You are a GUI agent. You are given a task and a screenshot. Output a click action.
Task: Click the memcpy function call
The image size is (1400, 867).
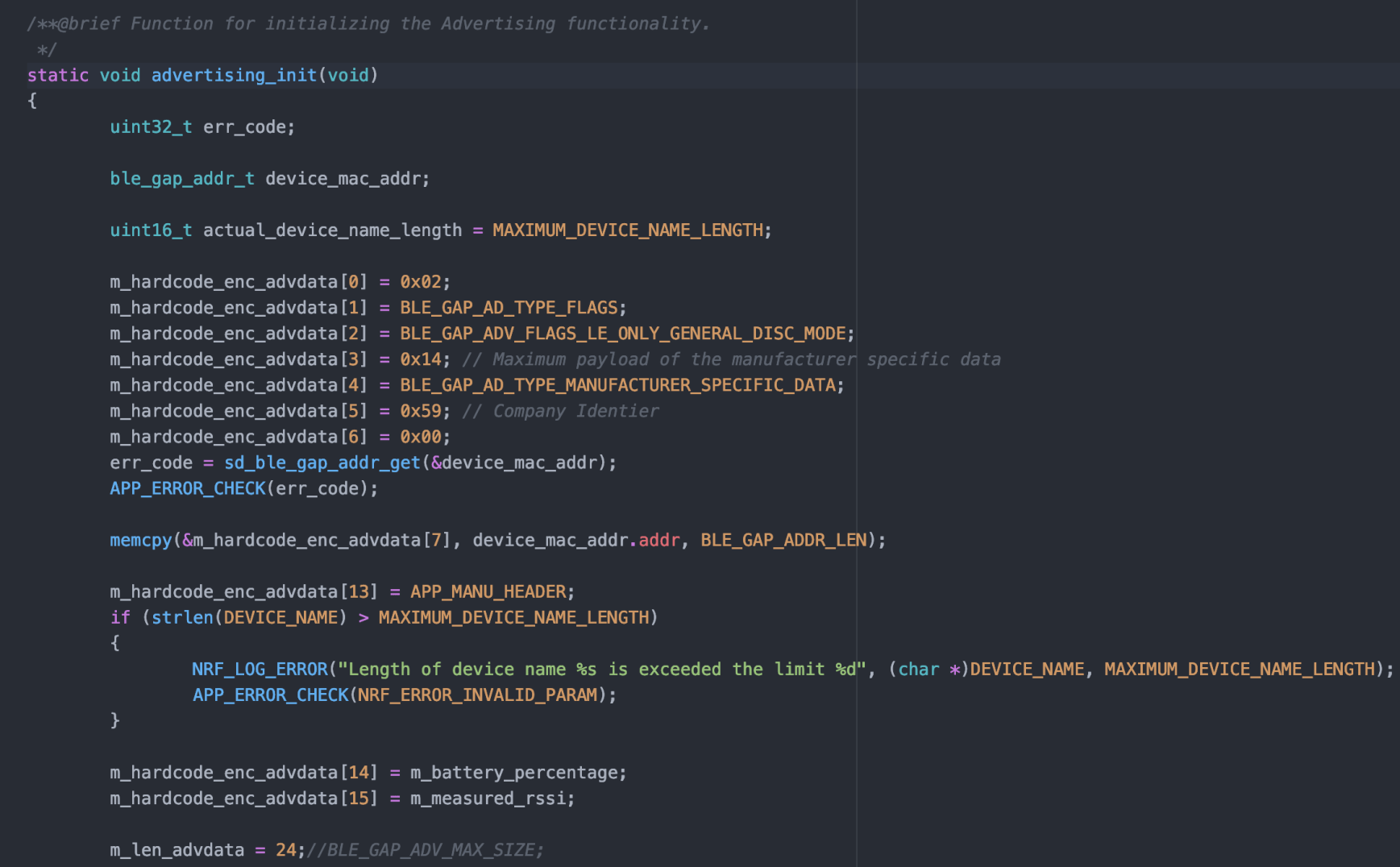tap(139, 539)
